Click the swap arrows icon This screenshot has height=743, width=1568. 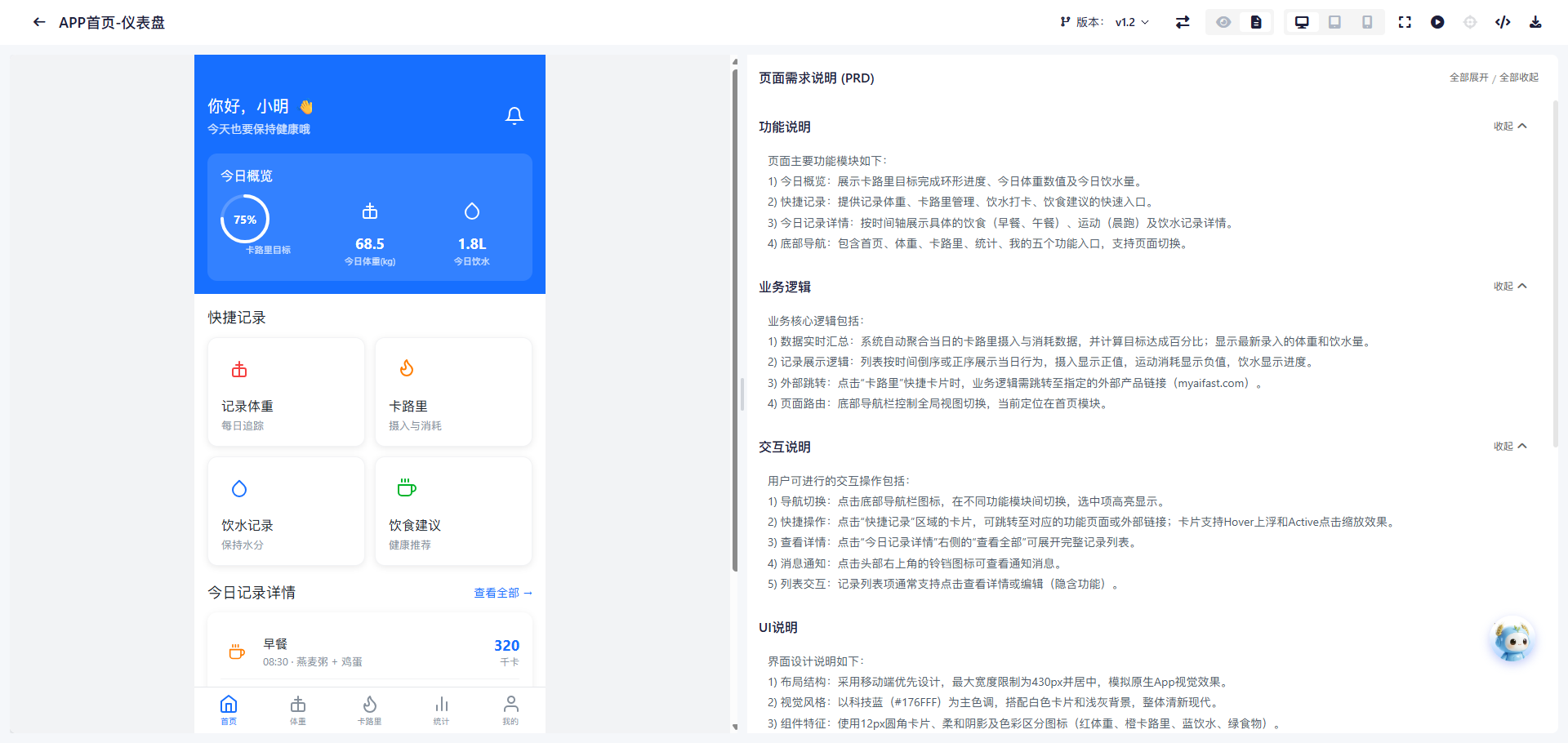(1183, 22)
